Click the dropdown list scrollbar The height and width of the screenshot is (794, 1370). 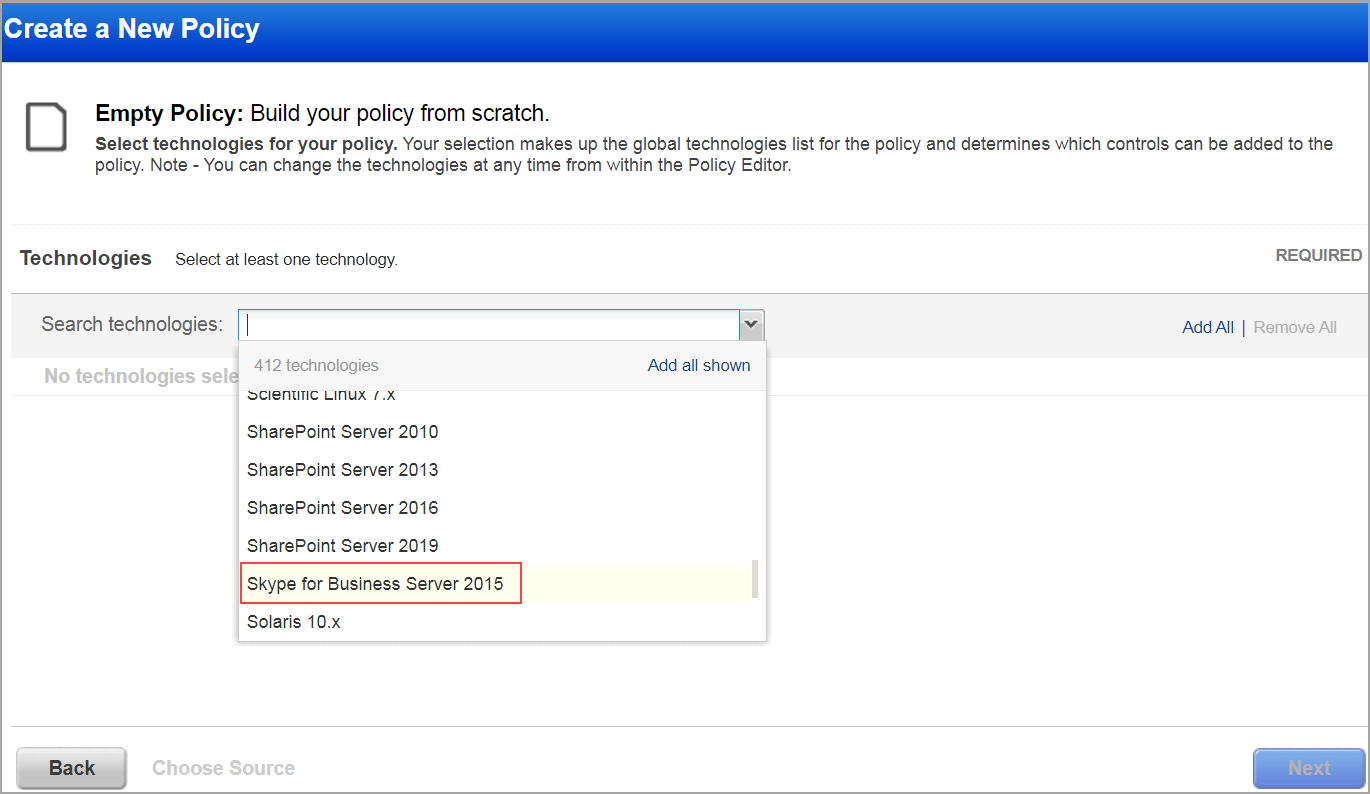coord(755,578)
